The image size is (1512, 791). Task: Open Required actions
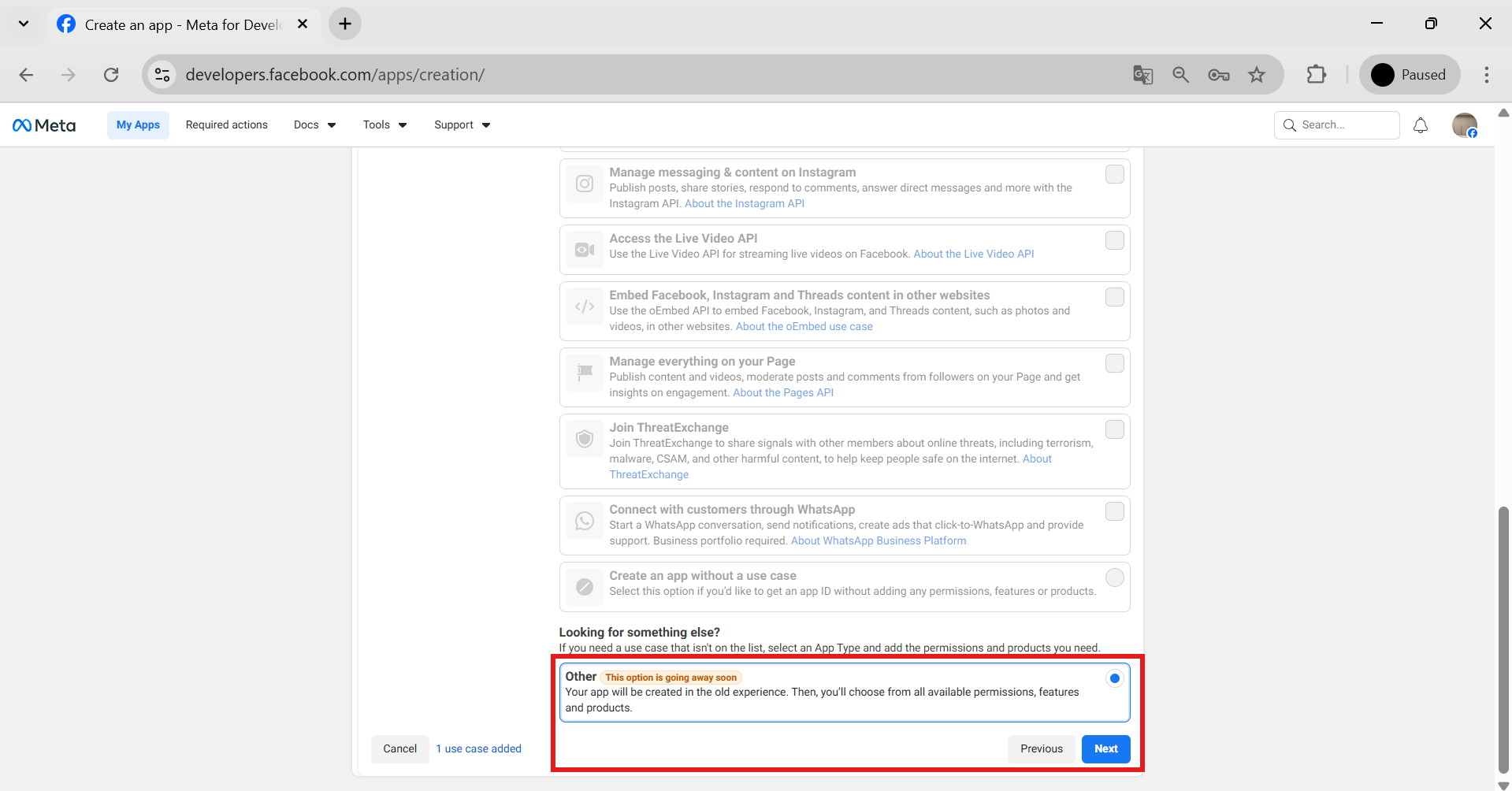(x=227, y=125)
